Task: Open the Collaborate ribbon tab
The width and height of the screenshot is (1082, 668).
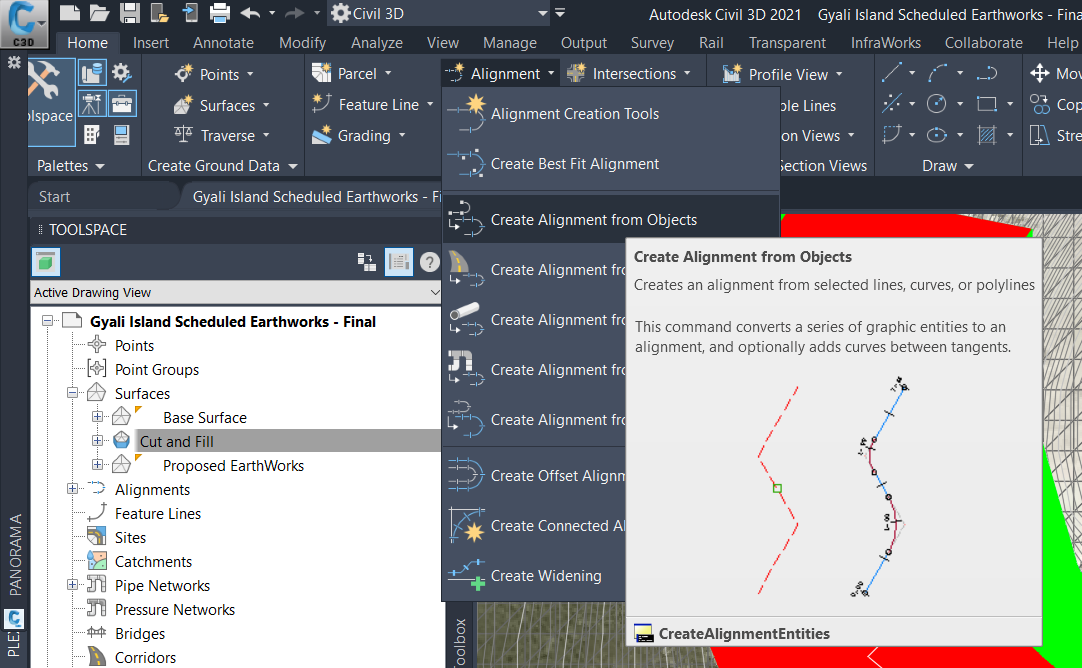Action: point(983,43)
